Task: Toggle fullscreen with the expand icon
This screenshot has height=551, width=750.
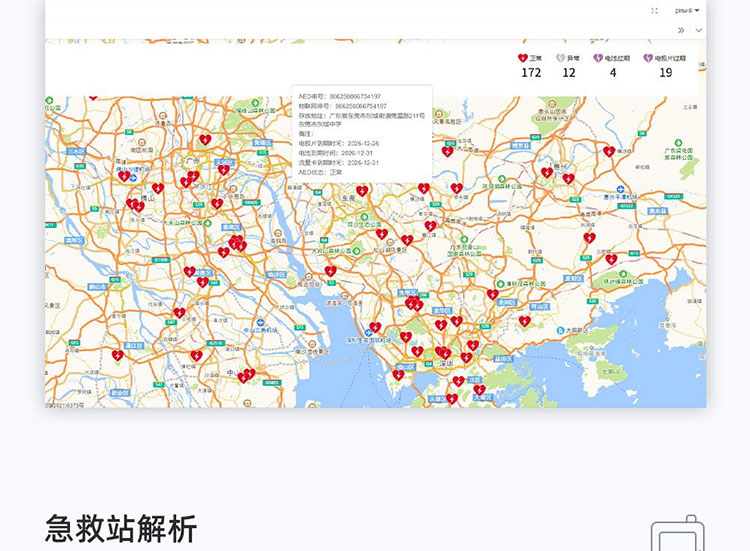Action: (654, 10)
